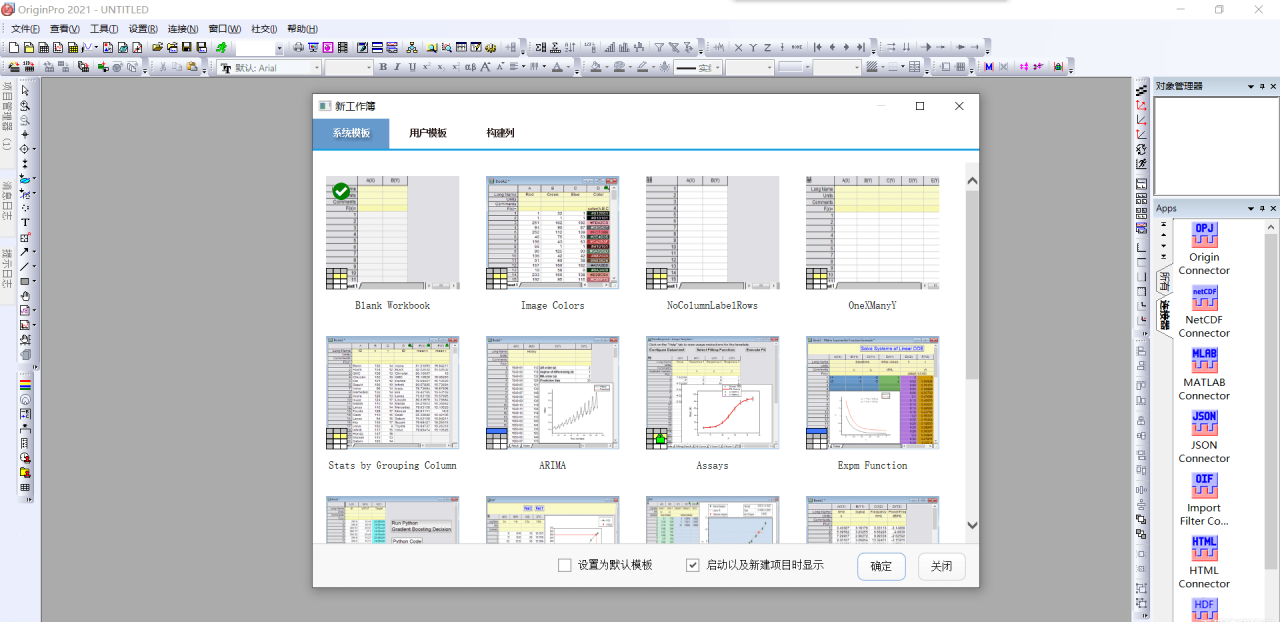Click the Print icon in toolbar
This screenshot has width=1280, height=622.
point(298,47)
